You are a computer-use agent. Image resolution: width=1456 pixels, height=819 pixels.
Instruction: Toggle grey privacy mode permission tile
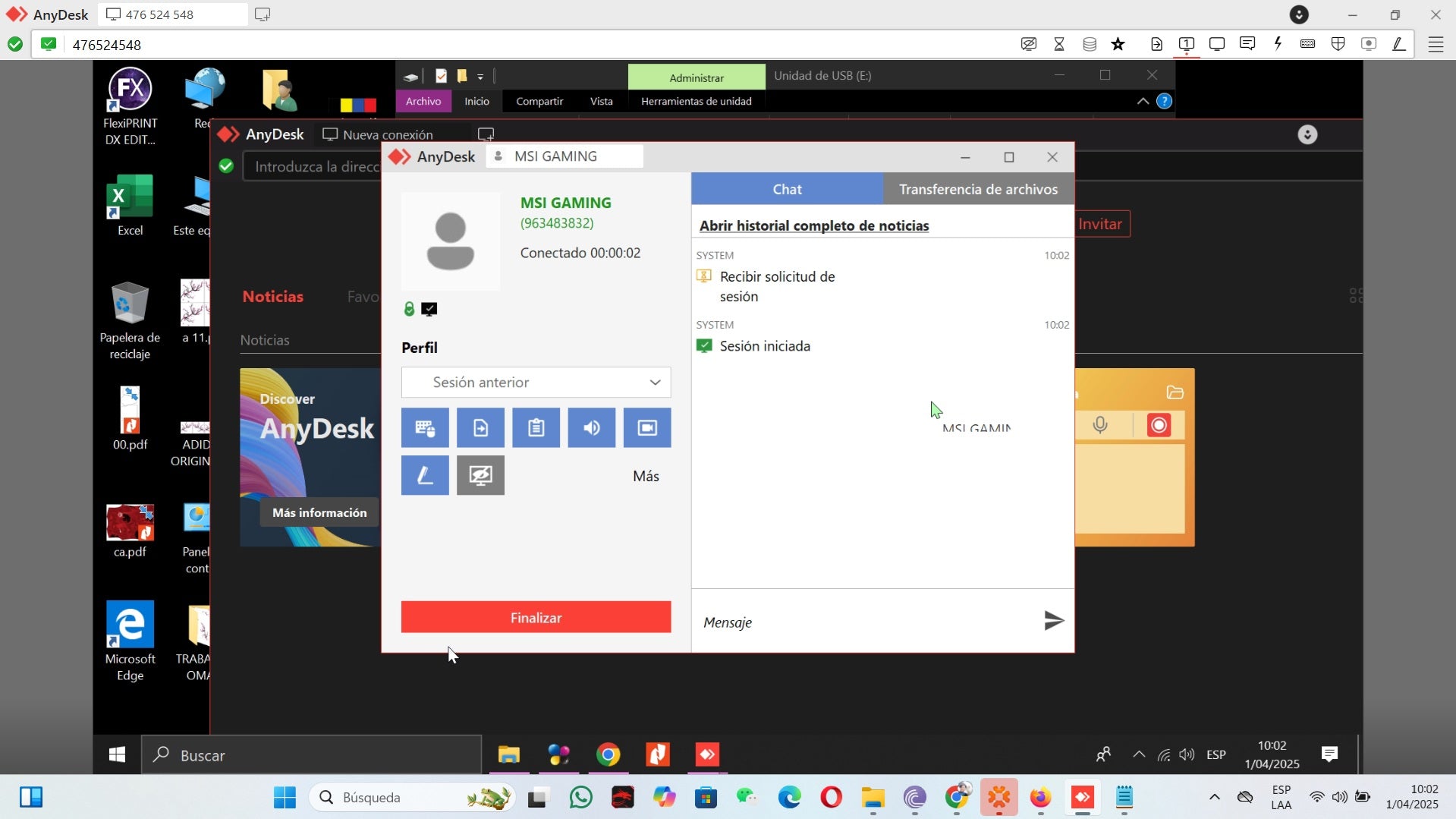(x=480, y=476)
